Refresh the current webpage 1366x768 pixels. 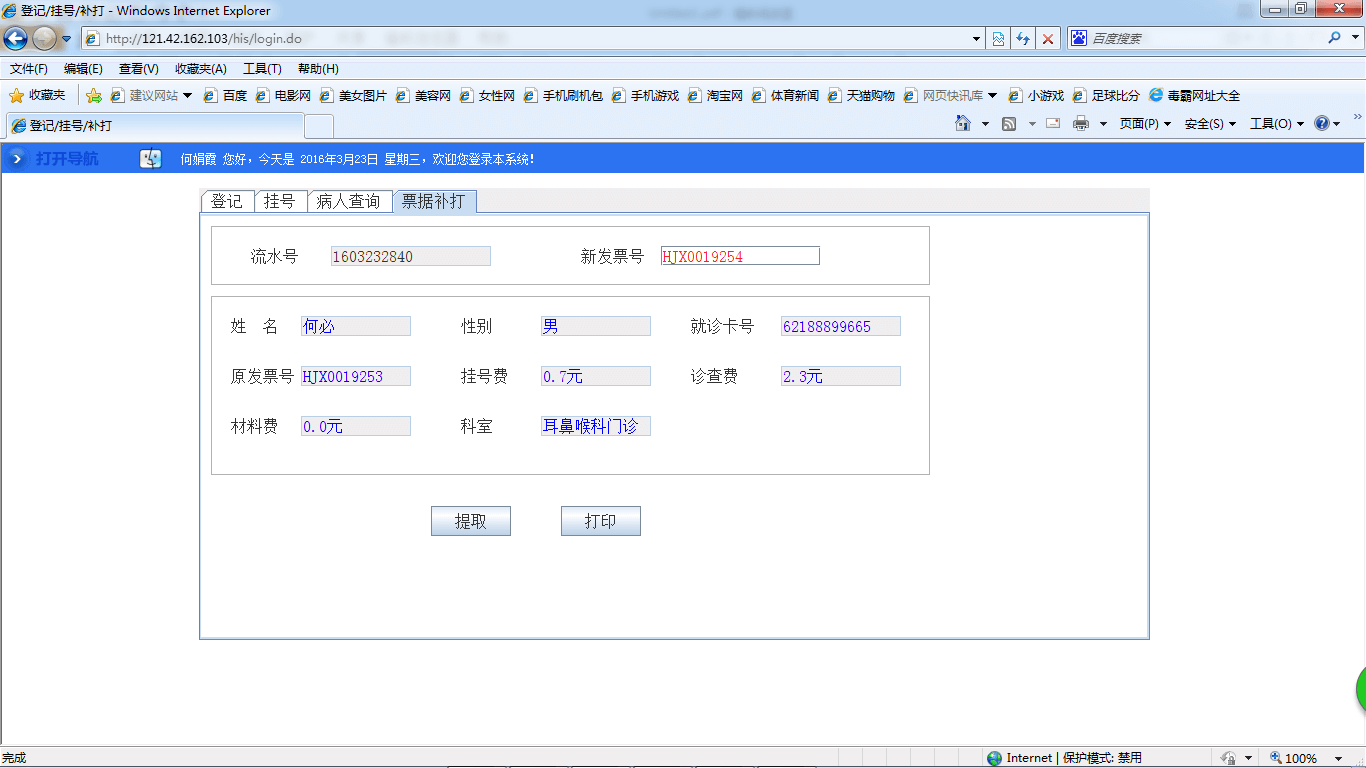pyautogui.click(x=1023, y=38)
